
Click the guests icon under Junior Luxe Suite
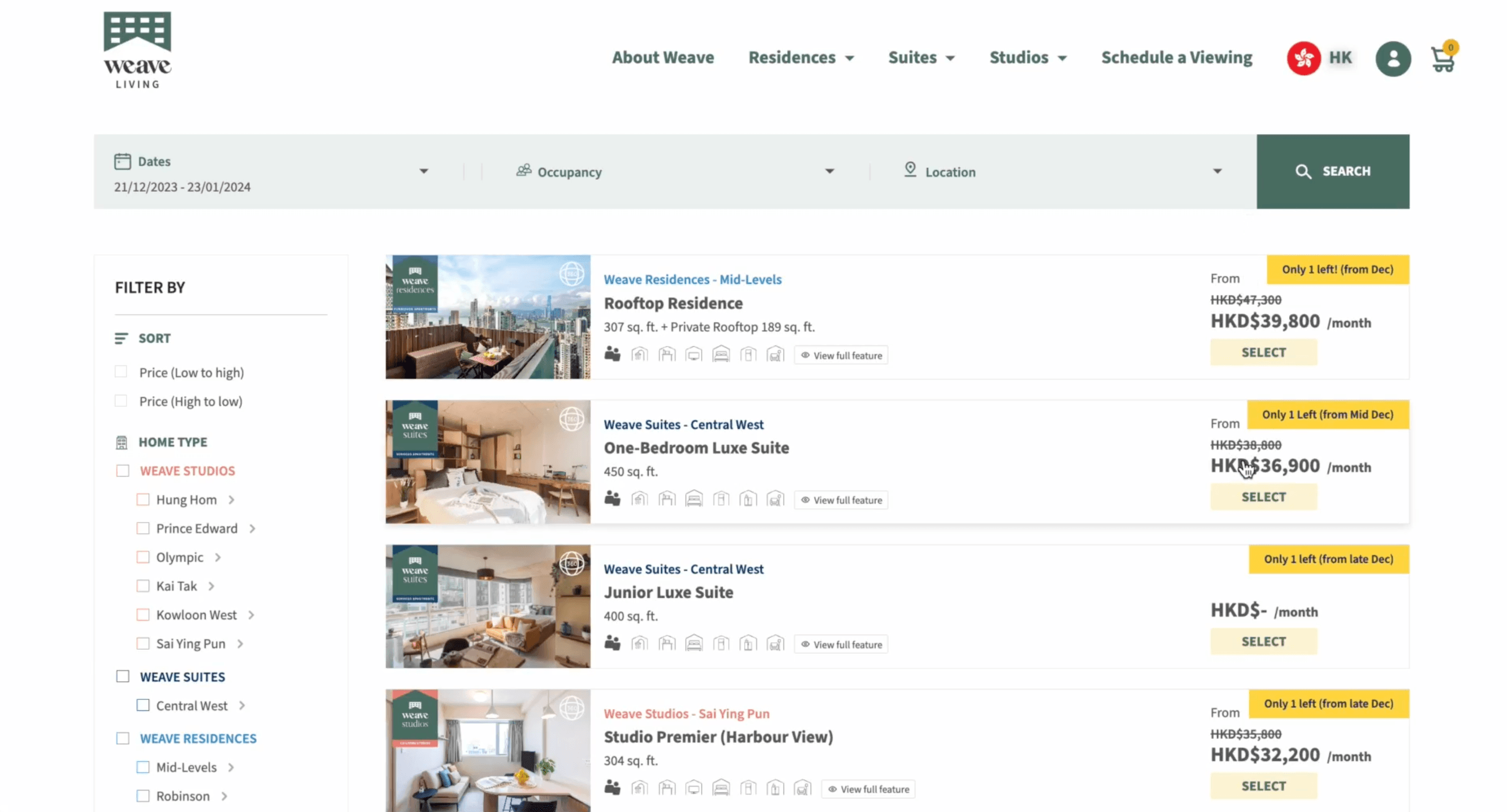tap(612, 643)
